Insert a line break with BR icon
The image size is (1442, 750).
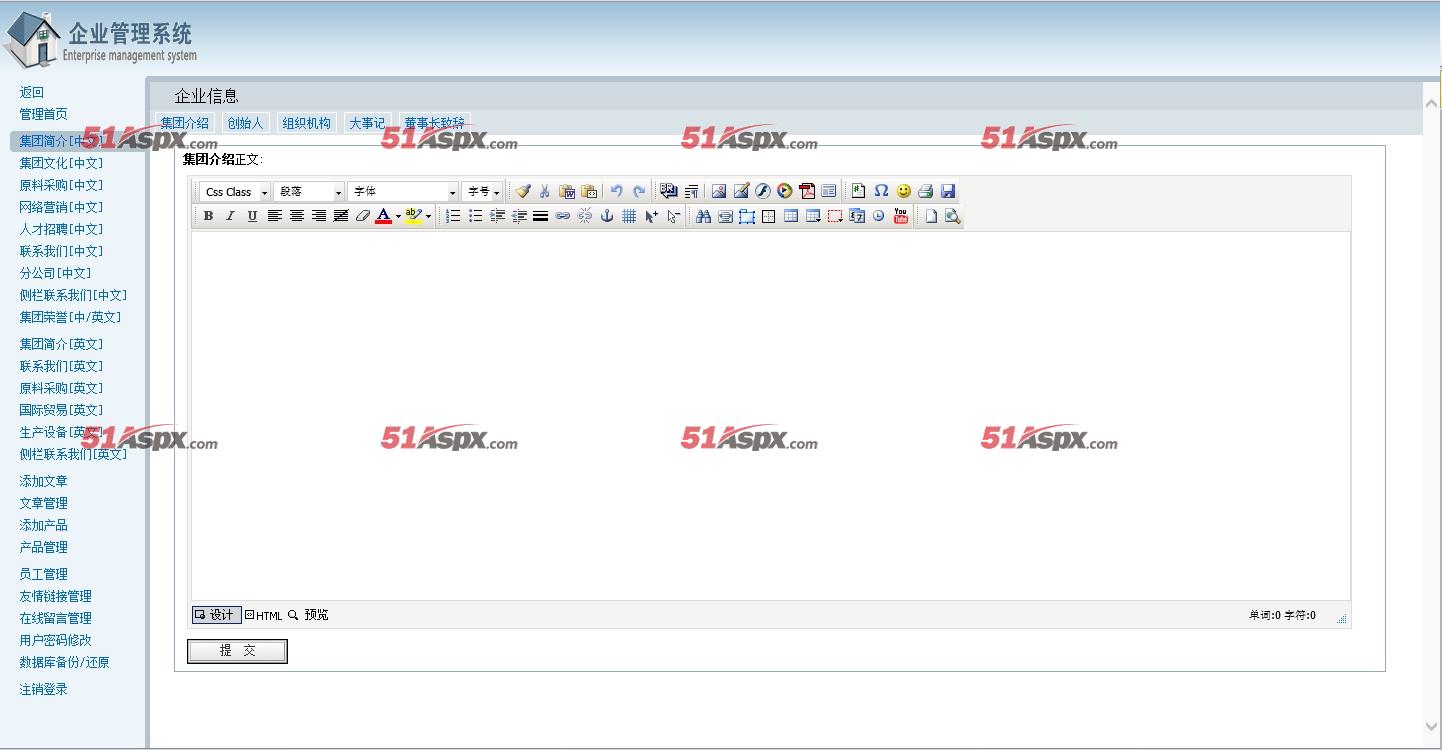click(x=669, y=191)
